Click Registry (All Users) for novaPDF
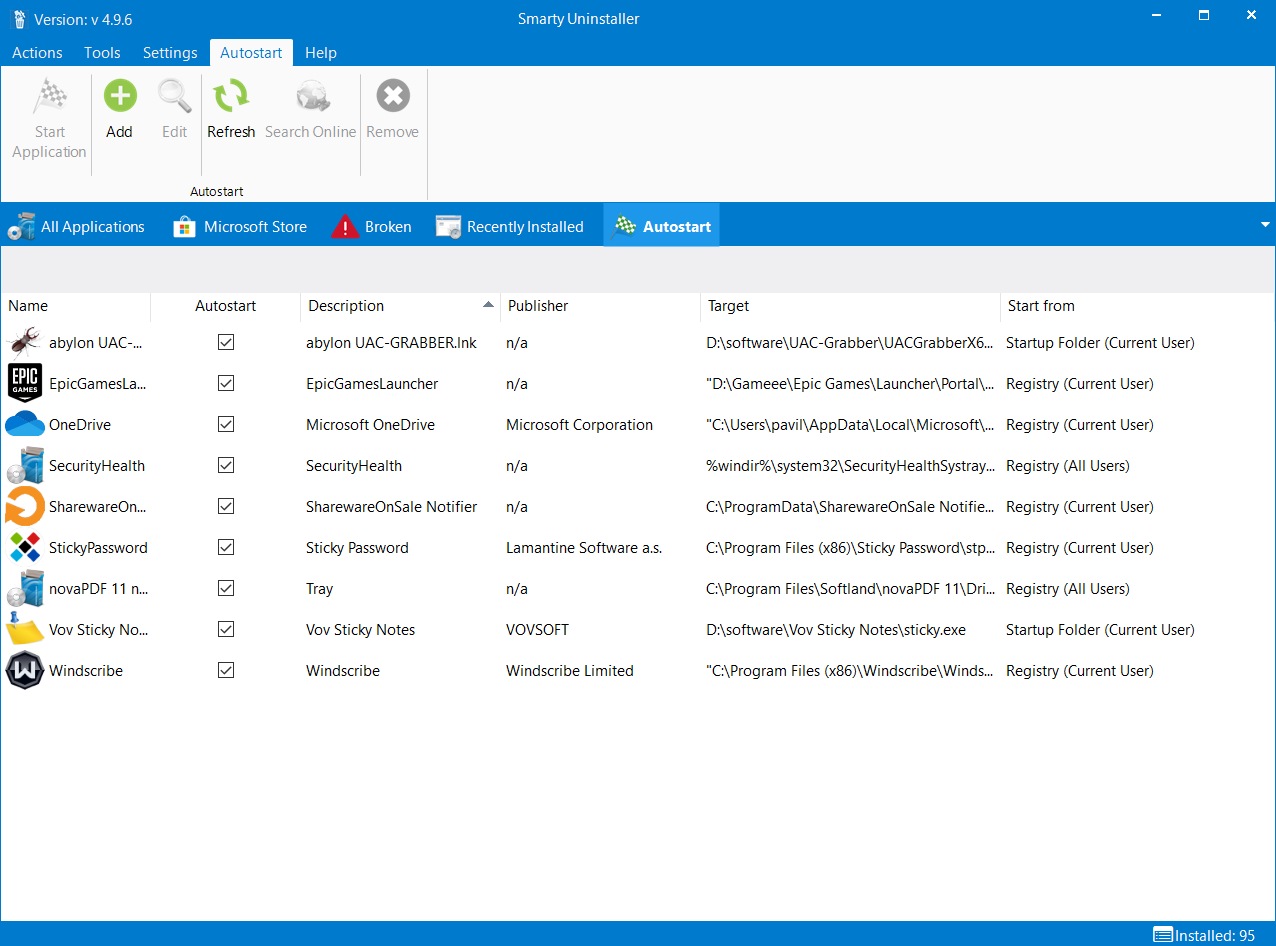The image size is (1276, 946). tap(1068, 589)
